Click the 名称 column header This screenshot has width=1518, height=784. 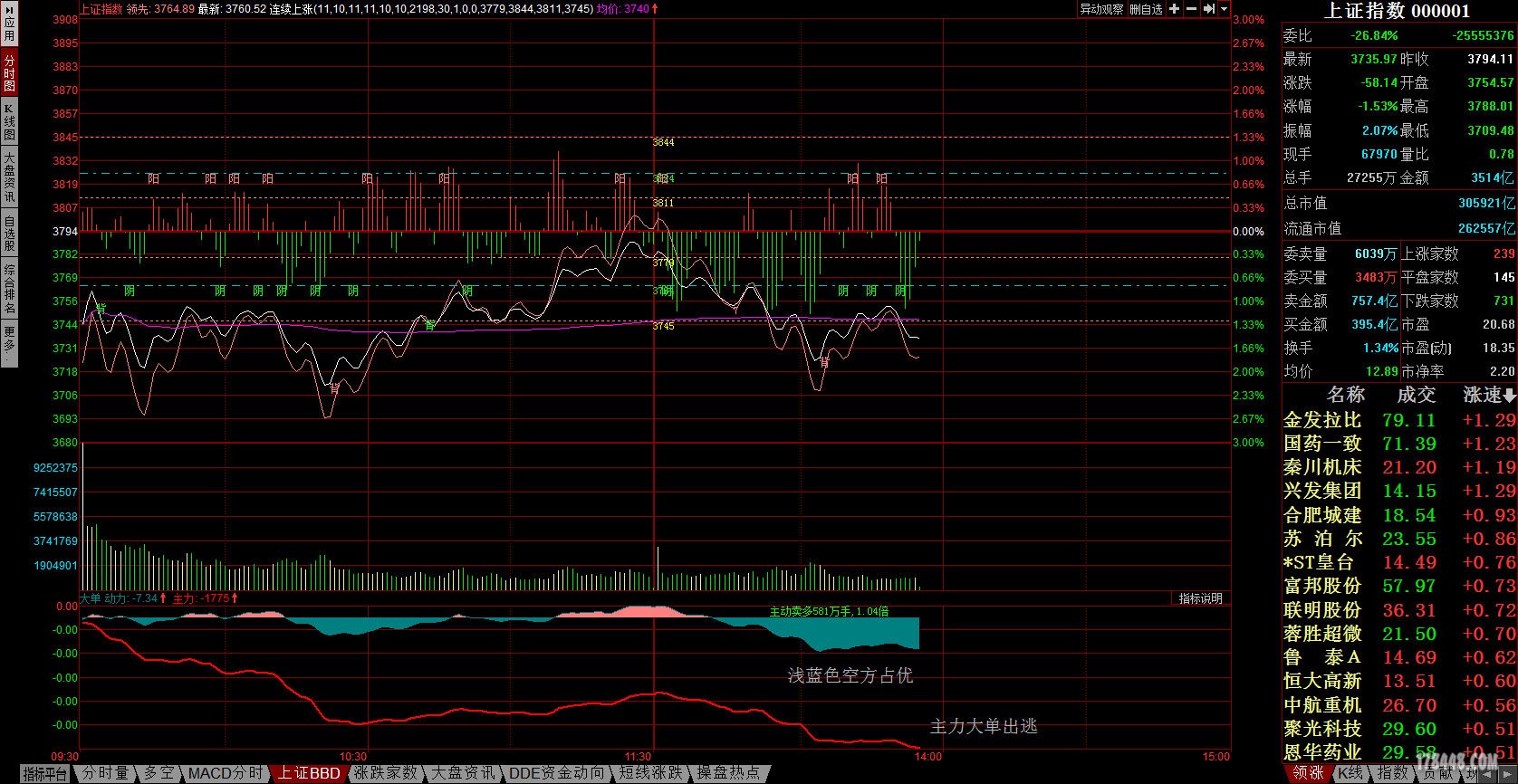coord(1345,395)
